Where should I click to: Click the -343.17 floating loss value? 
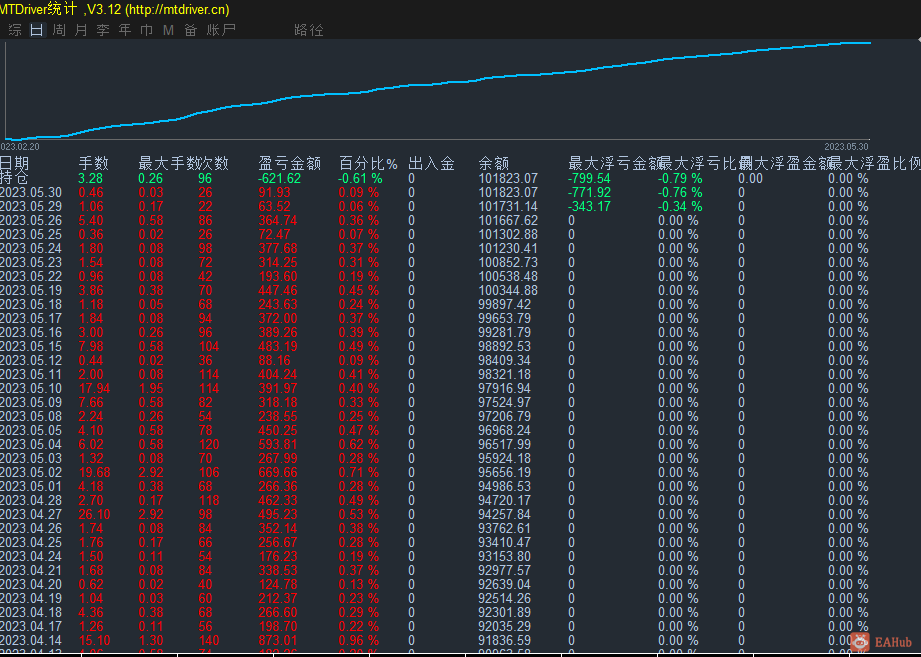coord(589,207)
